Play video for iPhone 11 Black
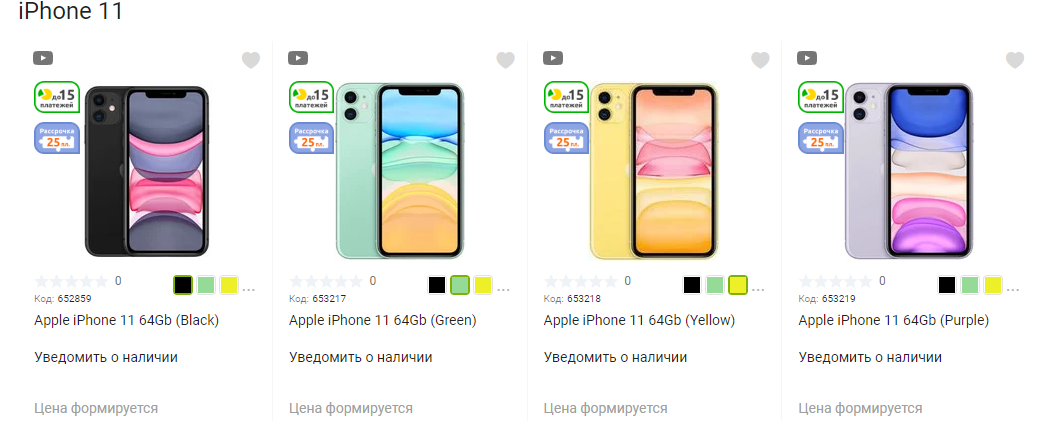Viewport: 1042px width, 421px height. 43,58
